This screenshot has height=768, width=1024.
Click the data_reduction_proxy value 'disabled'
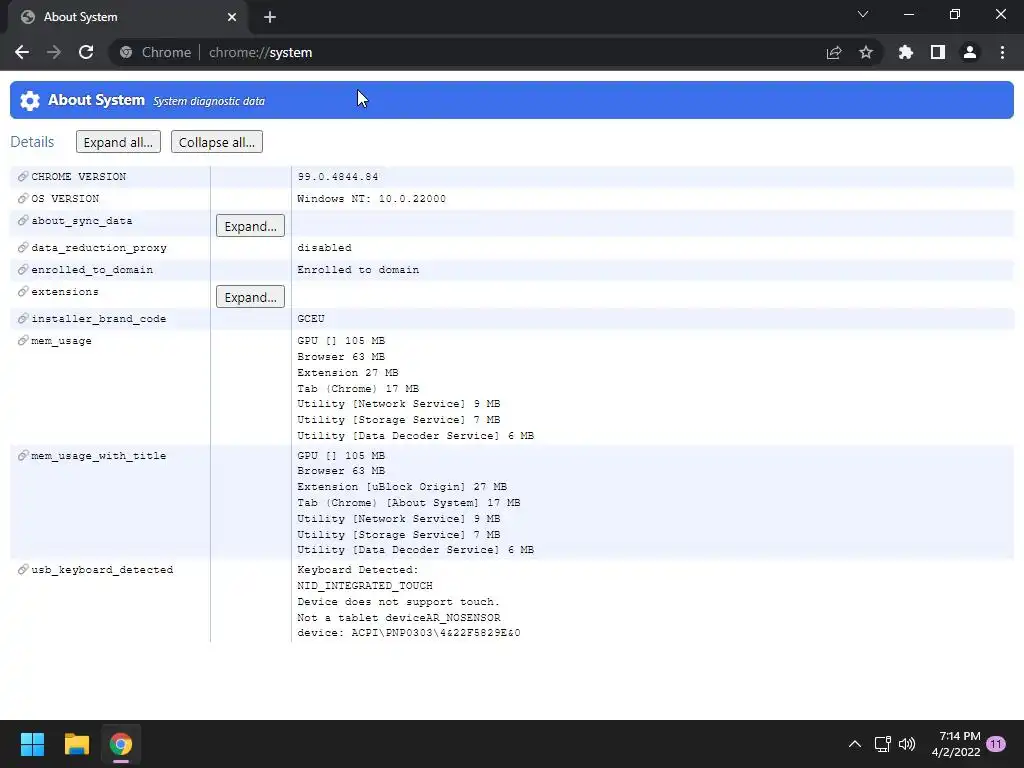(325, 248)
